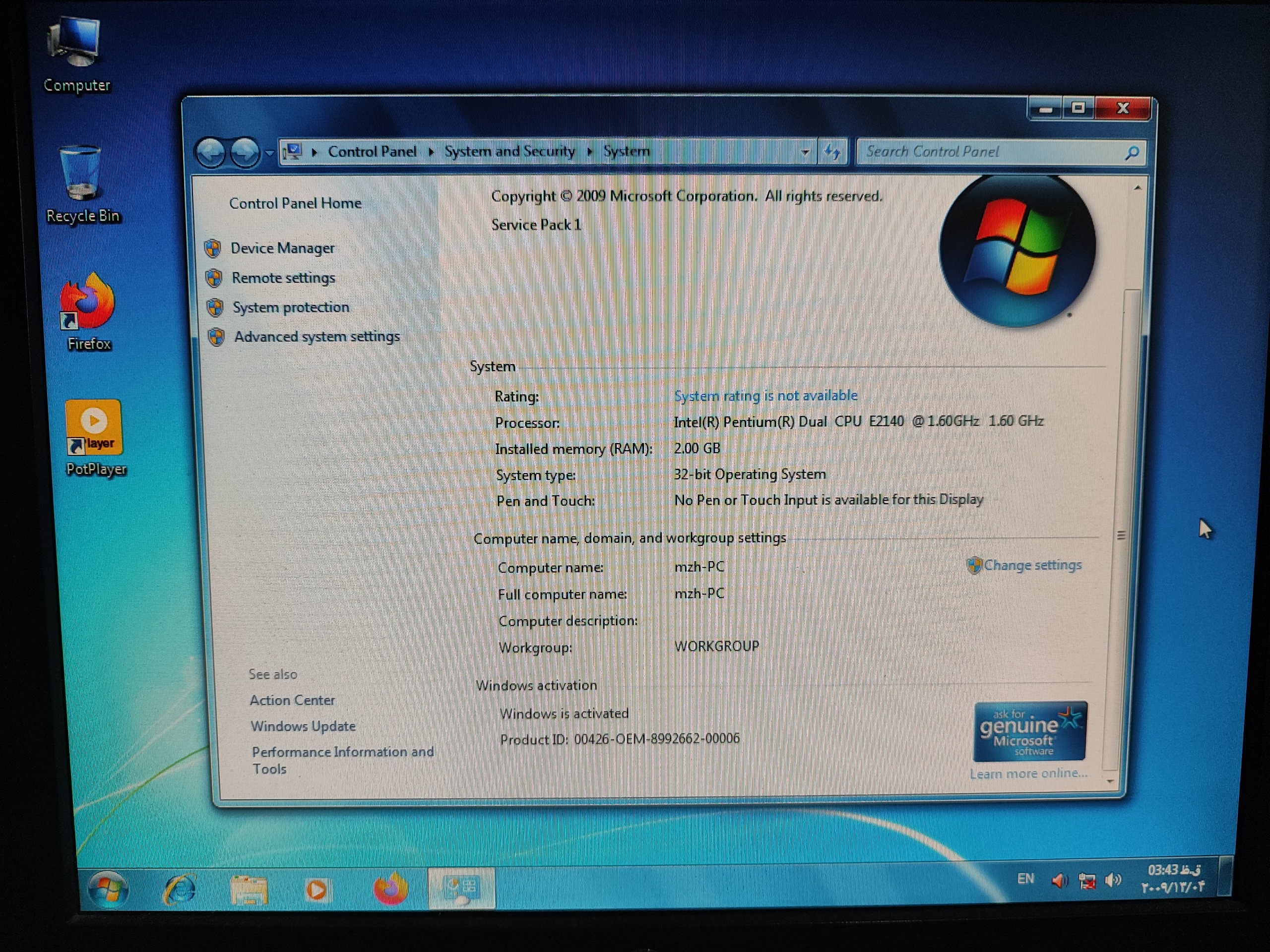
Task: Click the genuine Microsoft software badge
Action: click(x=1029, y=732)
